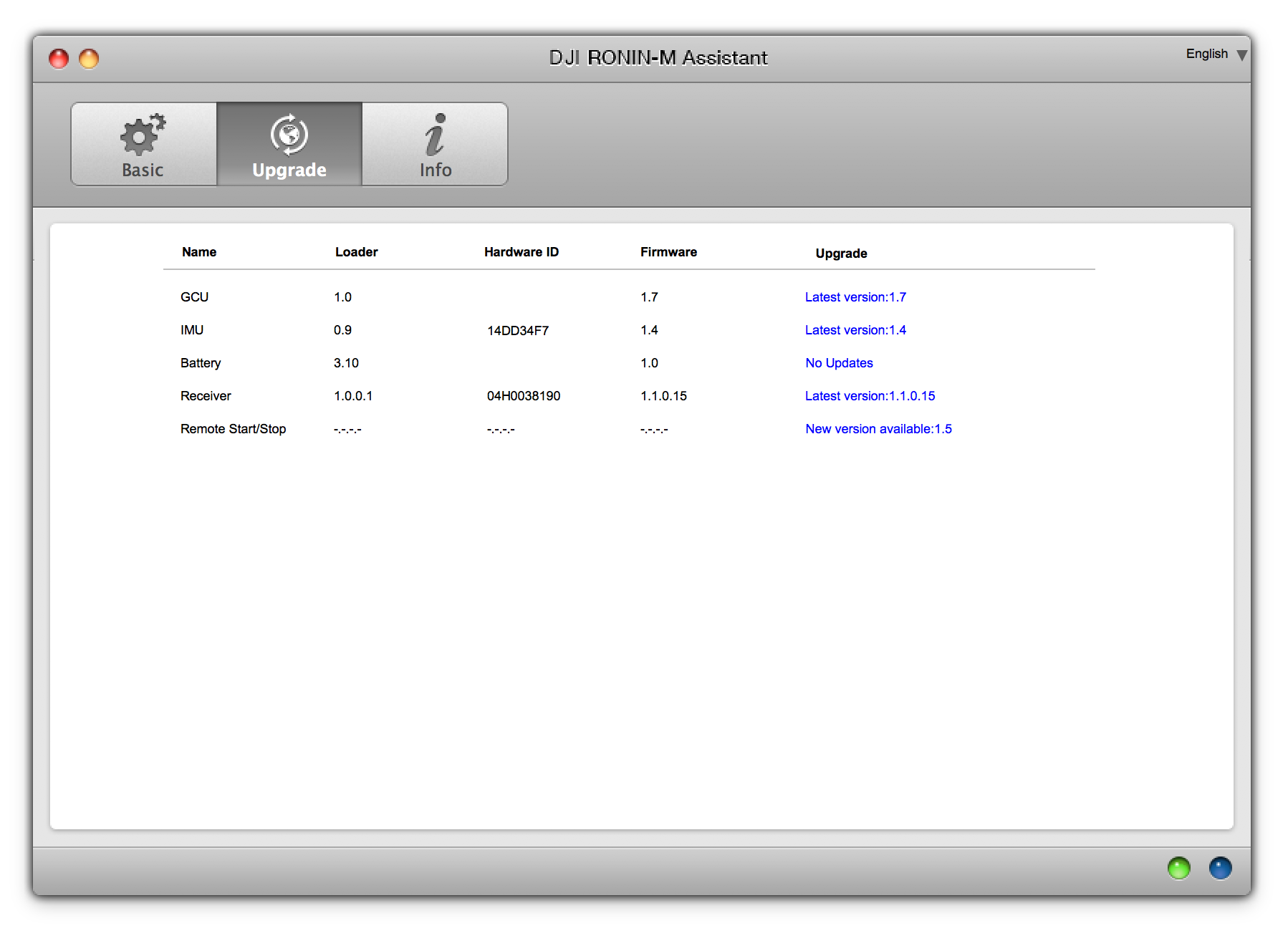Click the Loader column header
The width and height of the screenshot is (1288, 941).
coord(356,252)
